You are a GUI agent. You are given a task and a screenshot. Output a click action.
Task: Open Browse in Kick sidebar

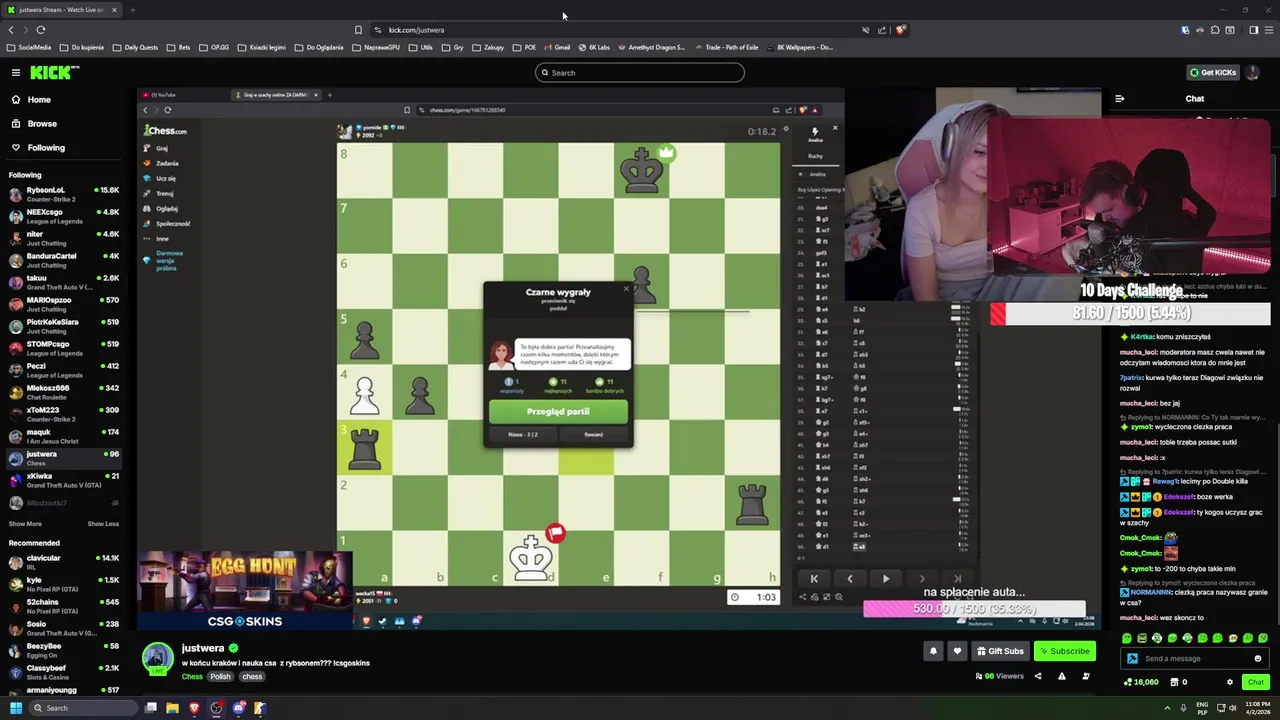pos(42,123)
